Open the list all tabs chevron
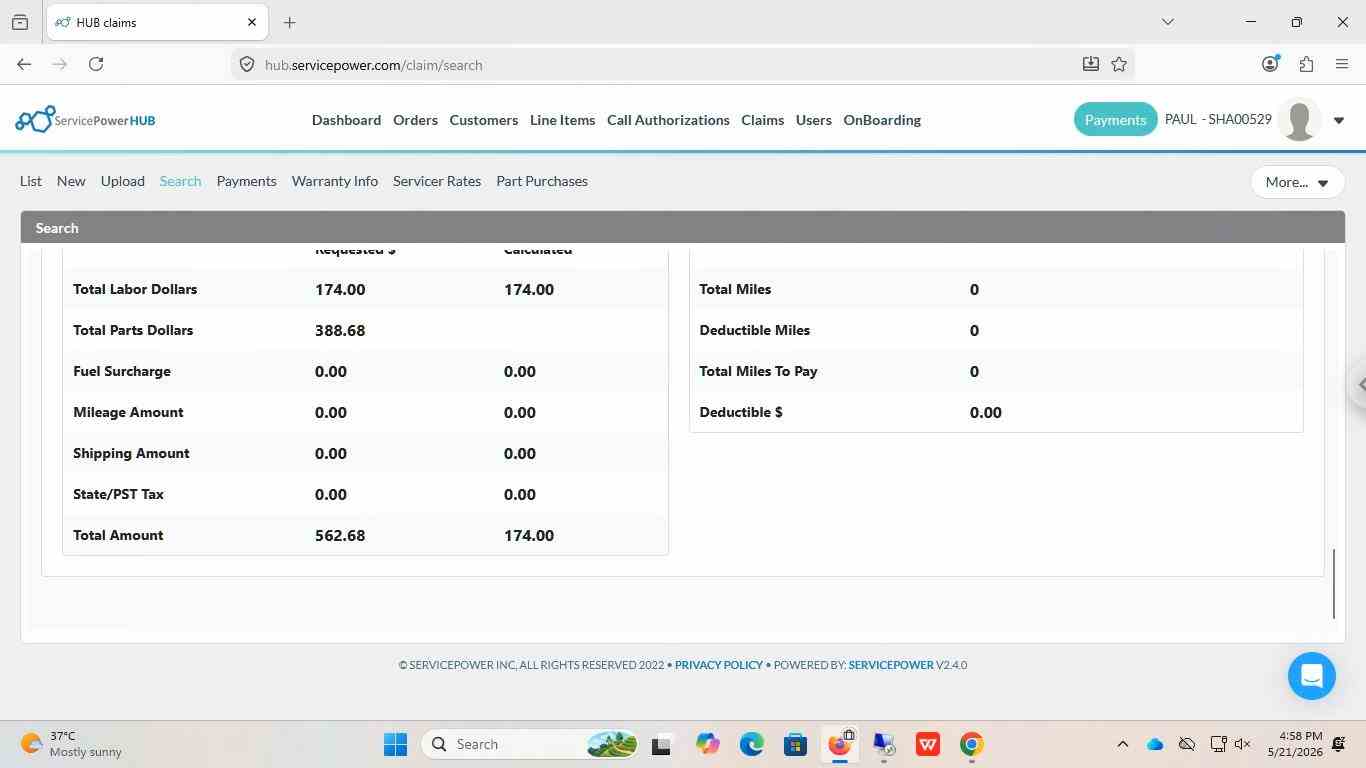Image resolution: width=1366 pixels, height=768 pixels. pos(1167,22)
